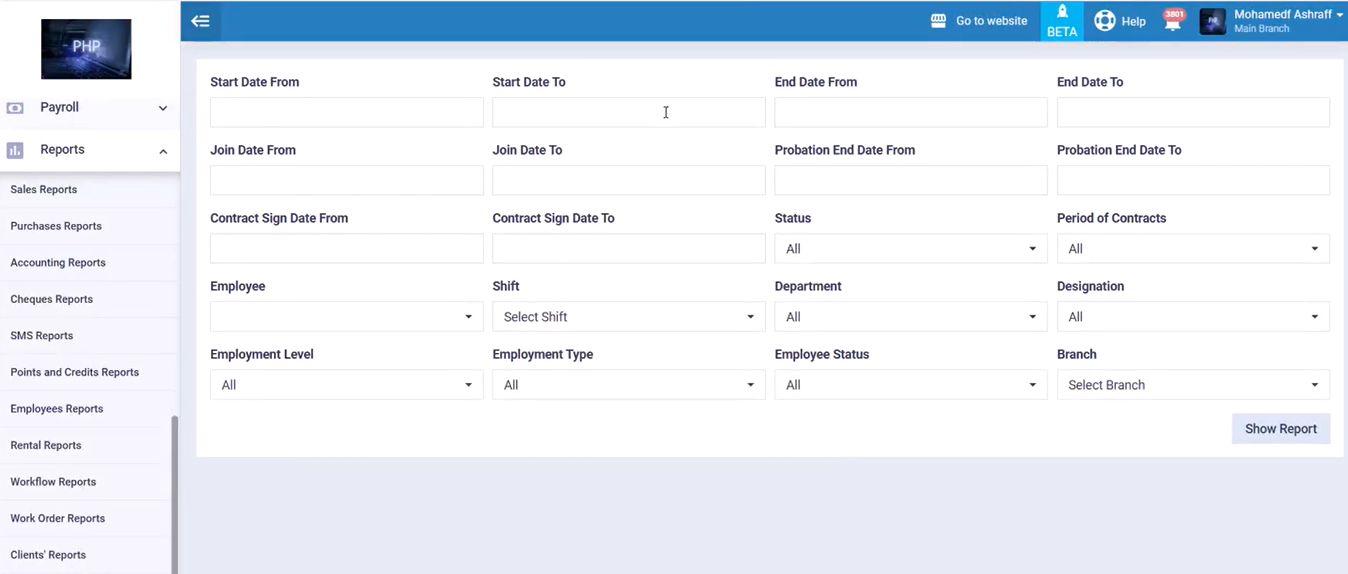Click the Payroll money icon
Image resolution: width=1348 pixels, height=574 pixels.
(x=15, y=108)
